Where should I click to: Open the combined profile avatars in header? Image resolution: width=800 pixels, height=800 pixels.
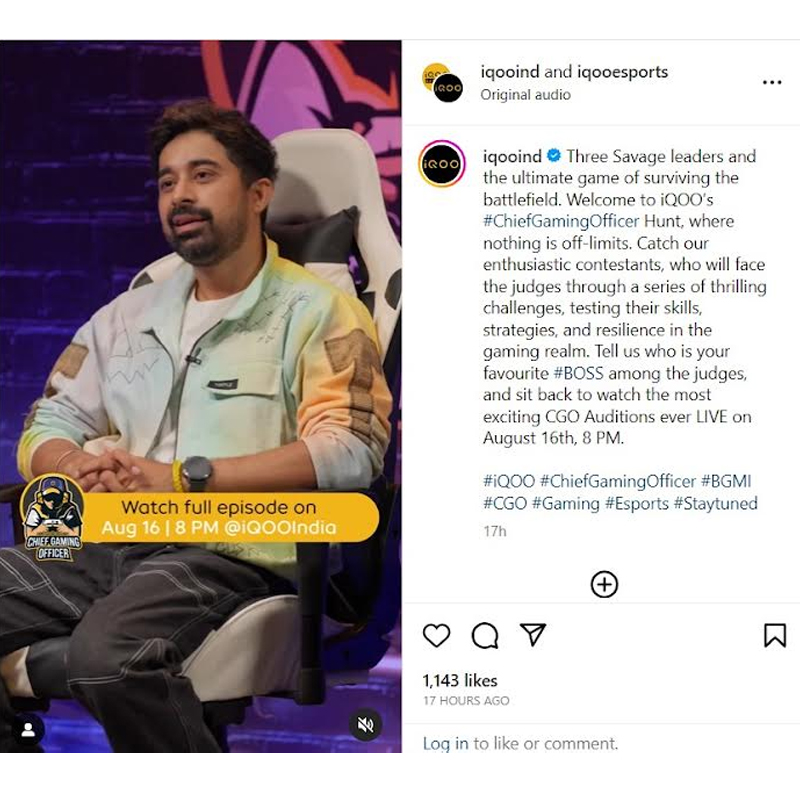click(x=442, y=82)
